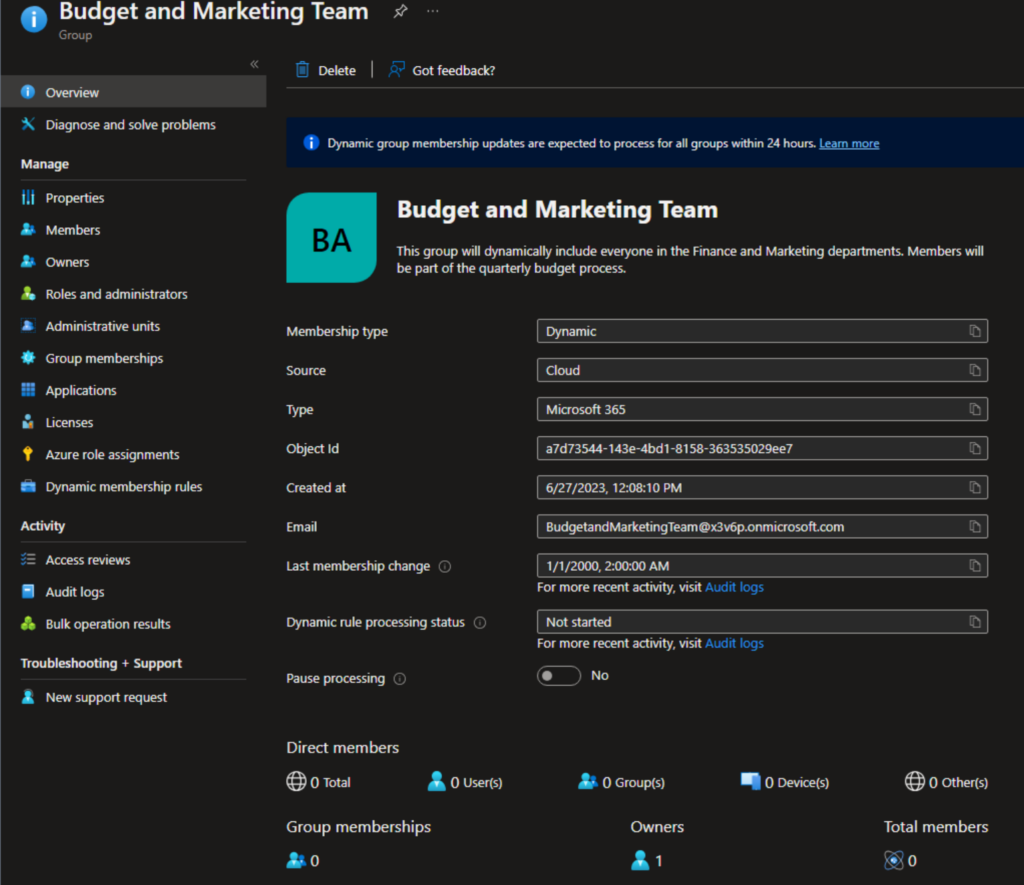Open Diagnose and solve problems

pyautogui.click(x=133, y=124)
